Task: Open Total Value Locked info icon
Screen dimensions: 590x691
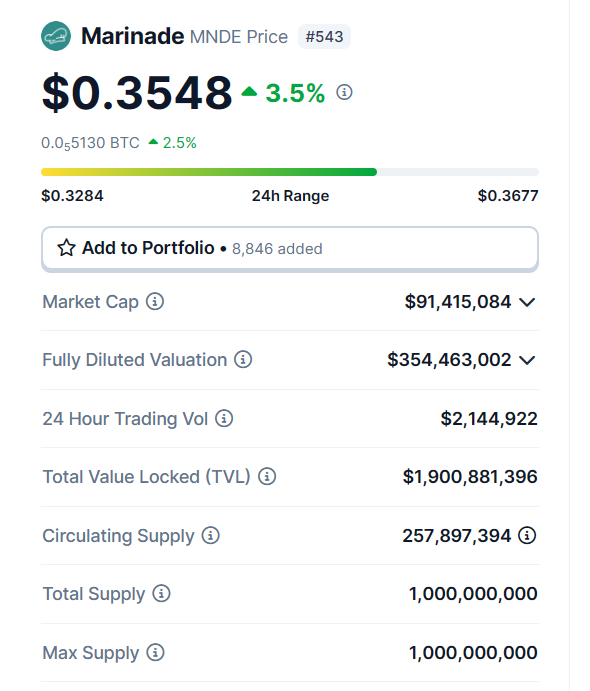Action: (x=267, y=476)
